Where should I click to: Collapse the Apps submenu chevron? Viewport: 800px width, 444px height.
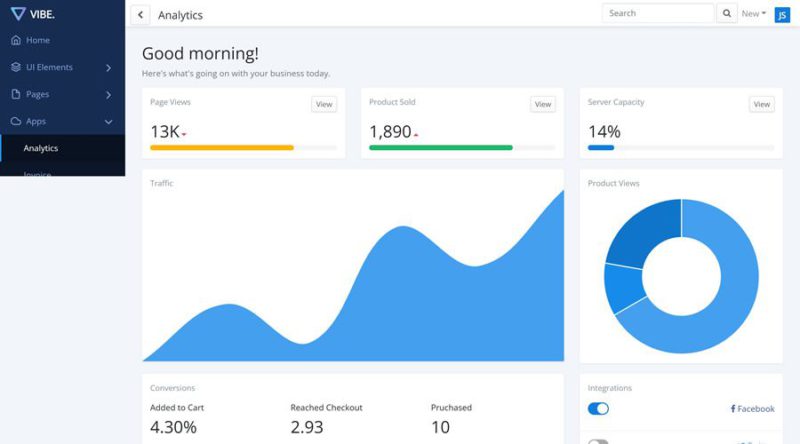pyautogui.click(x=108, y=122)
